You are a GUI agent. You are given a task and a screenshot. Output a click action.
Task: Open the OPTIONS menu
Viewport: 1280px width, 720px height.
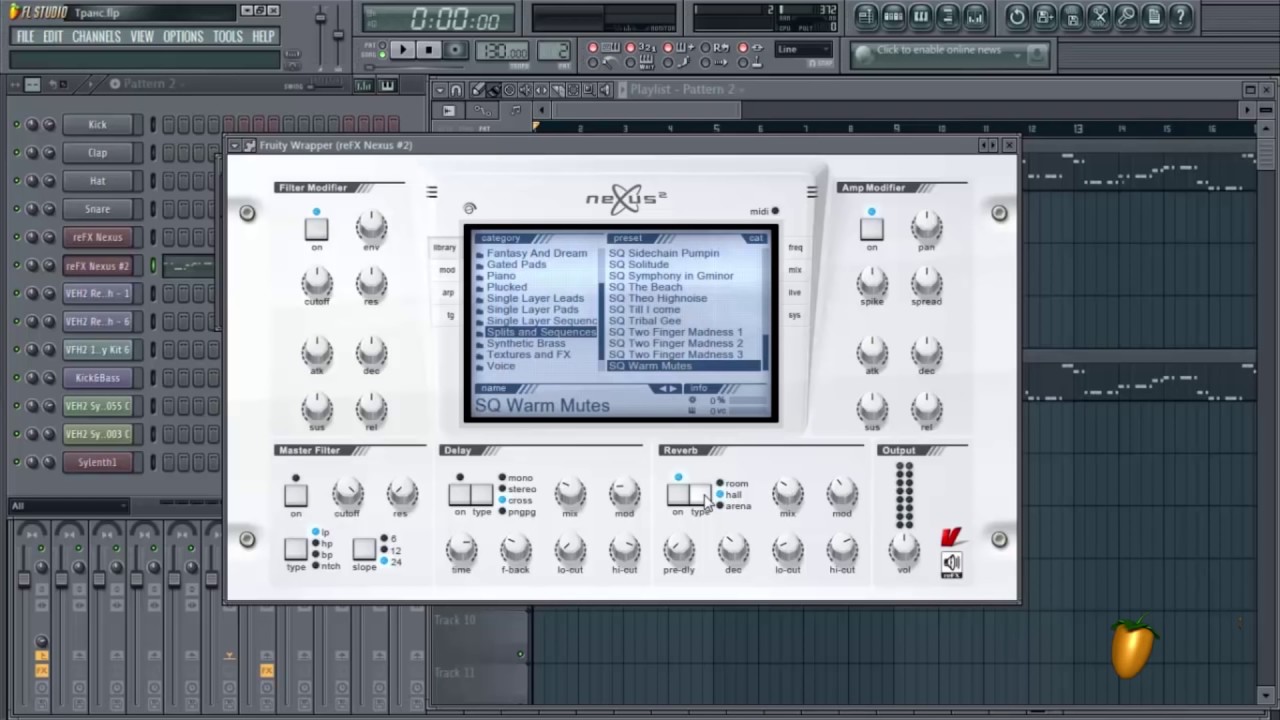click(183, 37)
